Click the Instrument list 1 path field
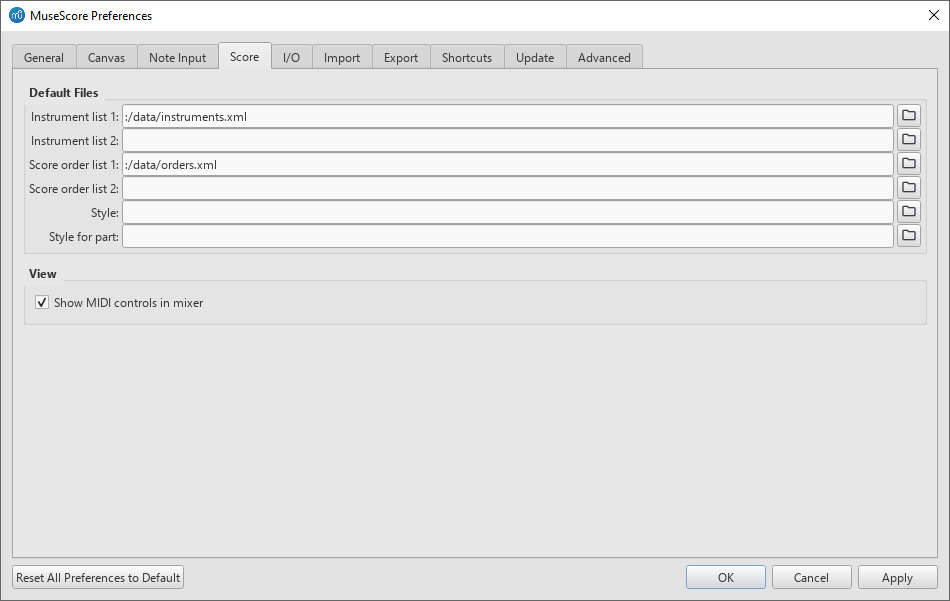 point(507,117)
